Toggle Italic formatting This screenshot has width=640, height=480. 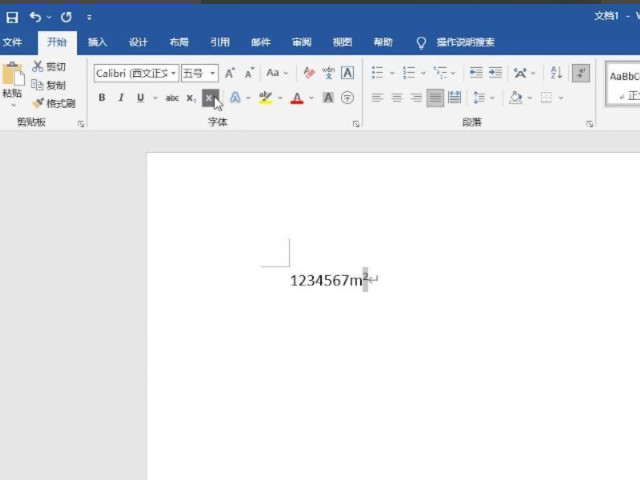[x=121, y=98]
